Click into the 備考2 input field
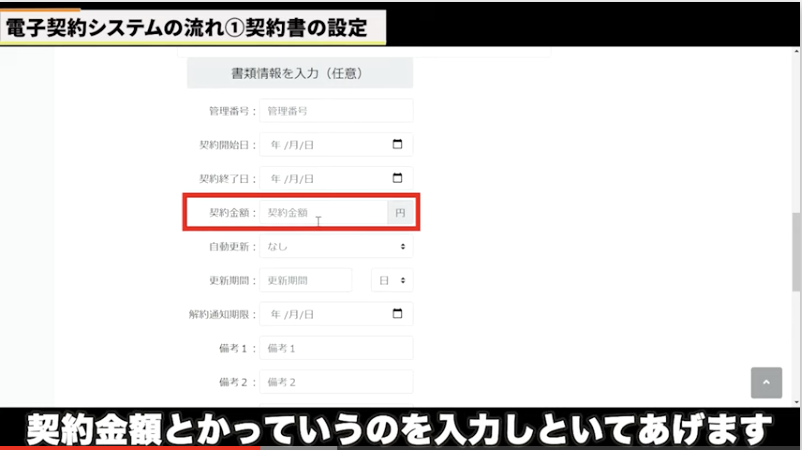Viewport: 802px width, 450px height. tap(336, 382)
